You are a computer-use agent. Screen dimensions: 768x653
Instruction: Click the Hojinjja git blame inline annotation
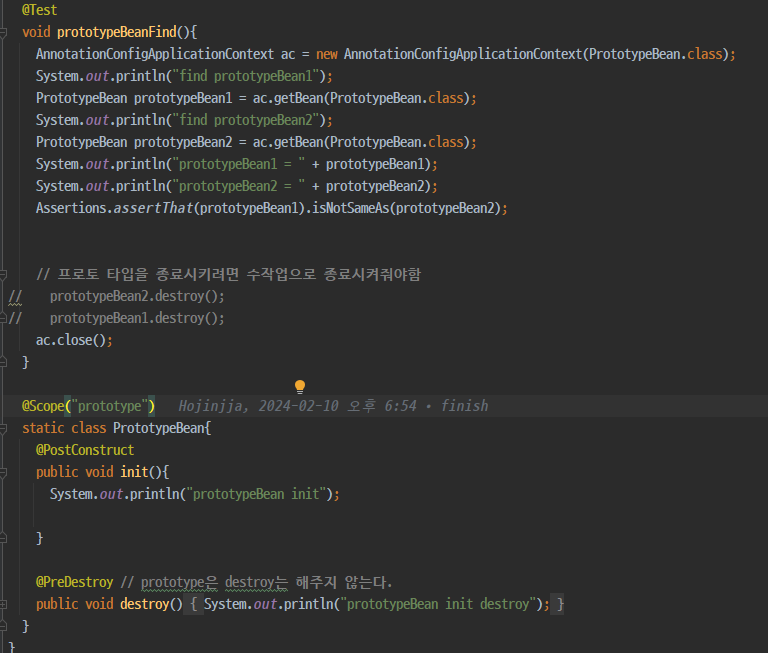[333, 406]
